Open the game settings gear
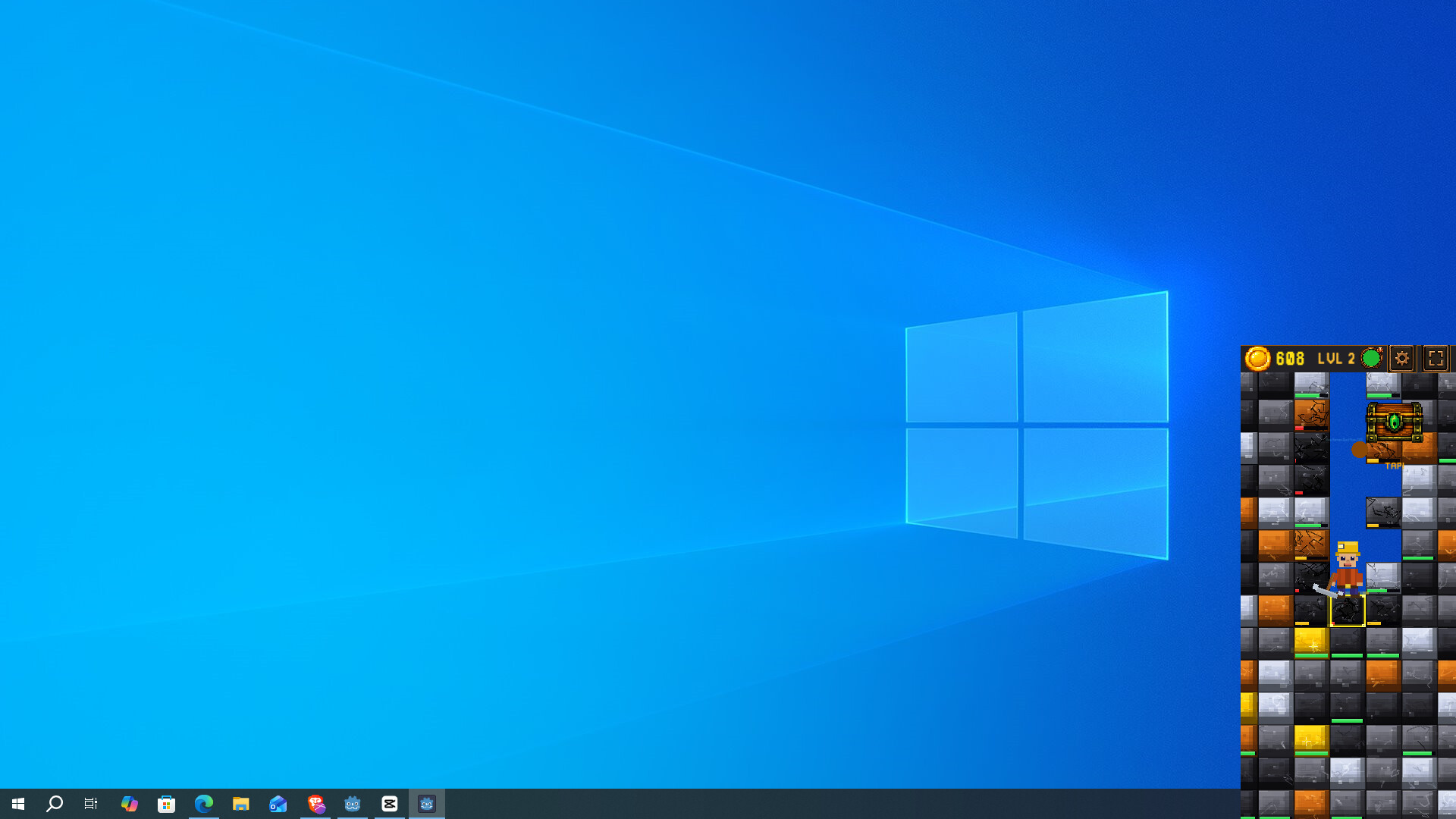 point(1401,358)
